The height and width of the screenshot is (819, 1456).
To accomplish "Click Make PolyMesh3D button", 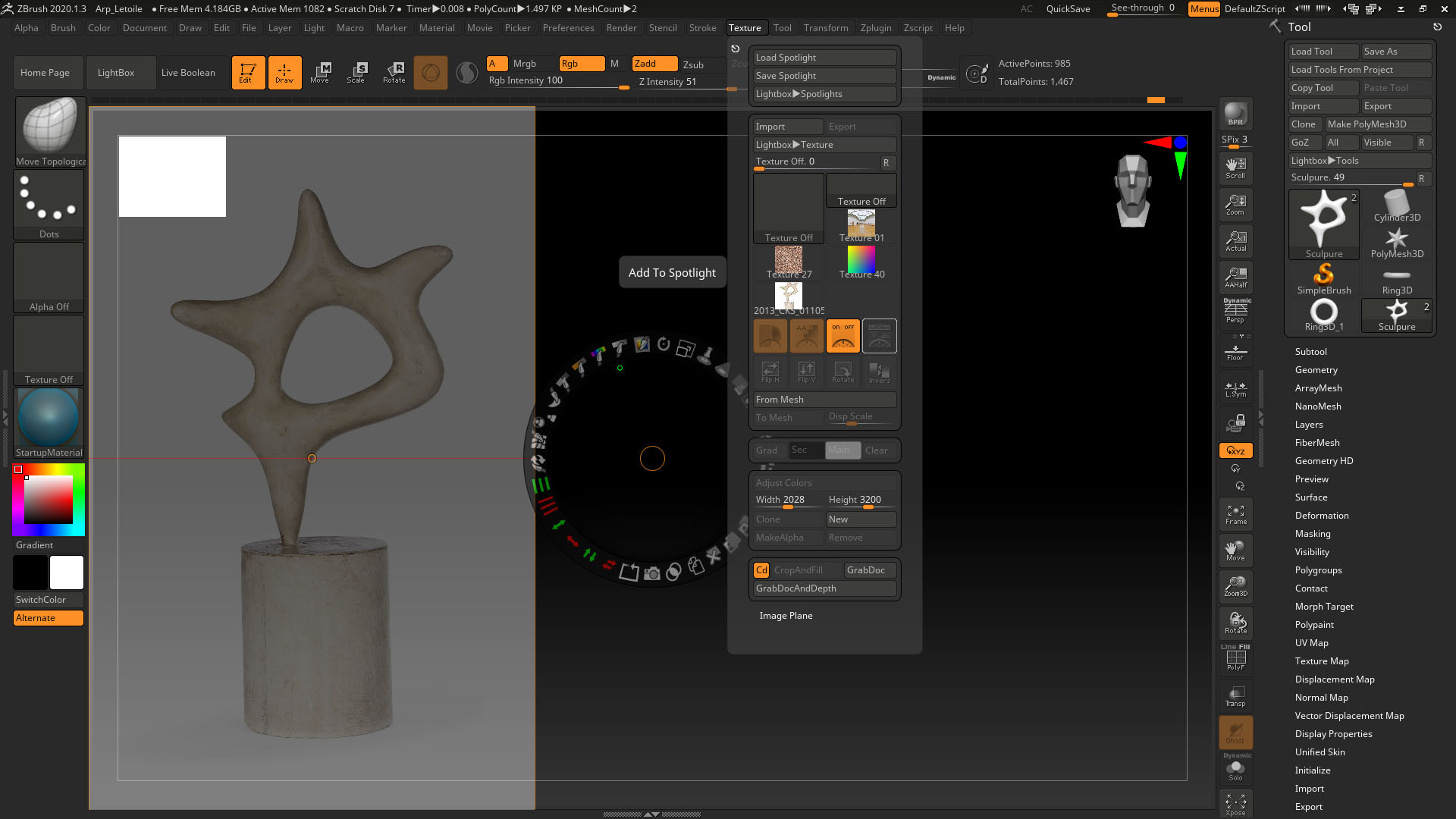I will tap(1378, 124).
